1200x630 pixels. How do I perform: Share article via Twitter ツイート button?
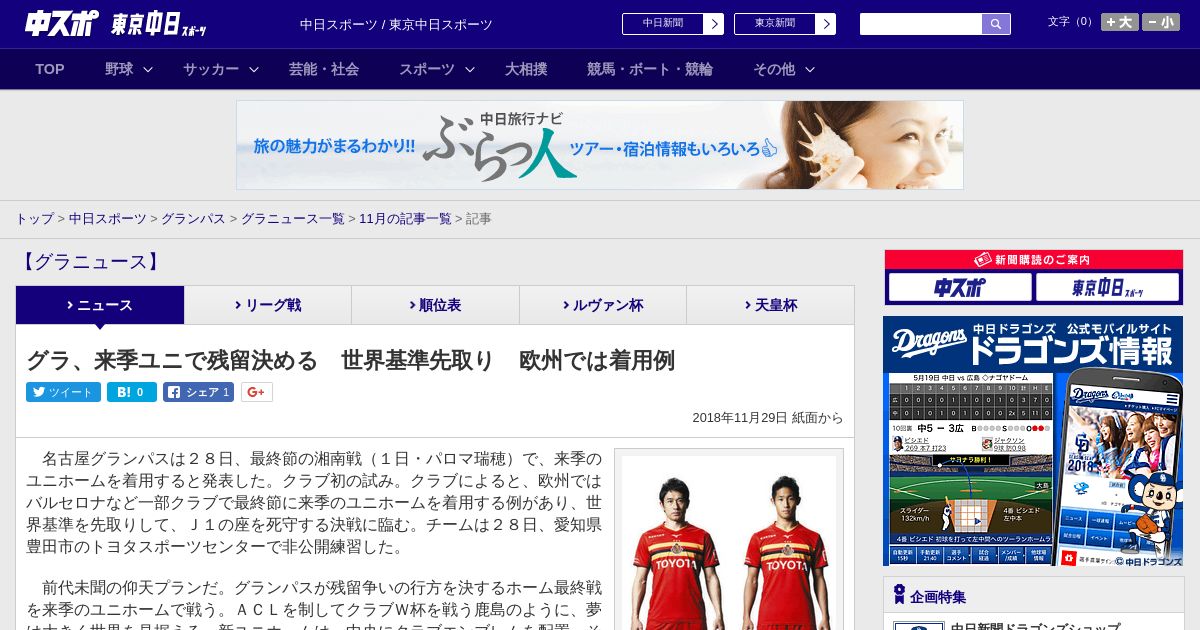point(63,392)
